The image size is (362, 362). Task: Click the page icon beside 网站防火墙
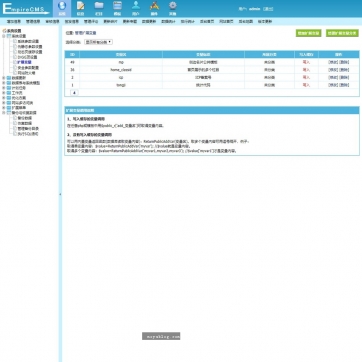point(15,72)
